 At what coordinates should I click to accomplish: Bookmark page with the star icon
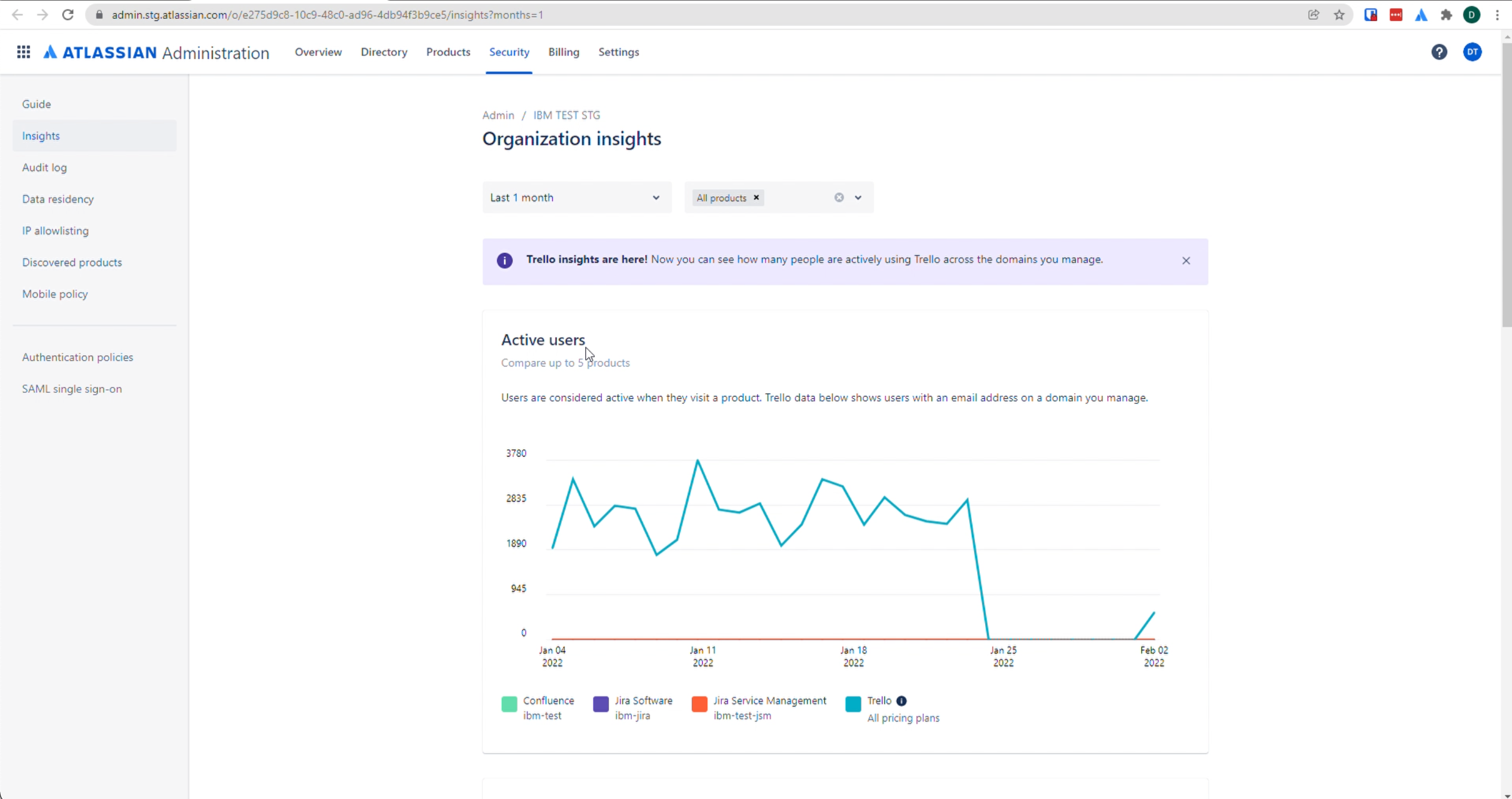pos(1339,15)
